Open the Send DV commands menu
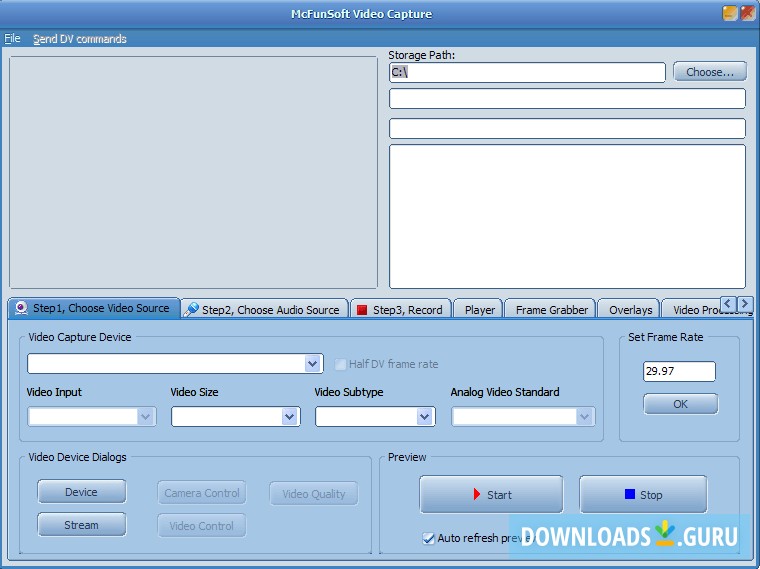The image size is (760, 569). tap(79, 39)
